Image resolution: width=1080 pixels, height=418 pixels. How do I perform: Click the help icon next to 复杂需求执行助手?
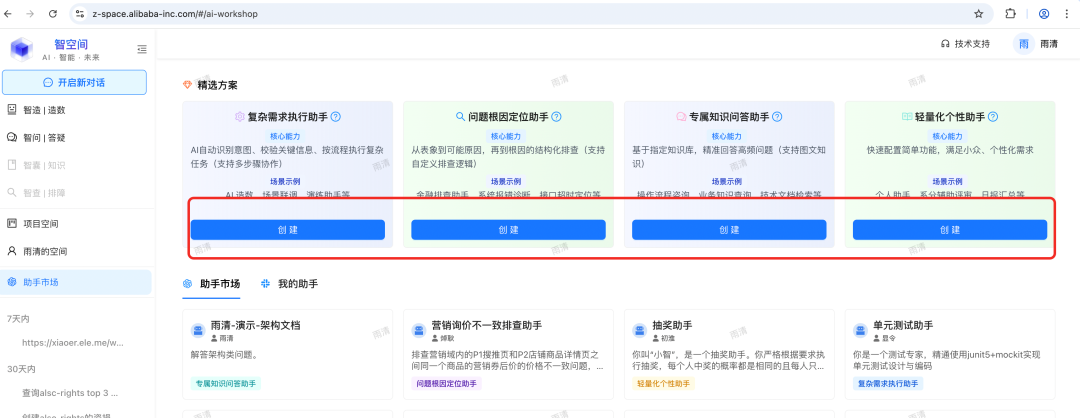(x=336, y=117)
